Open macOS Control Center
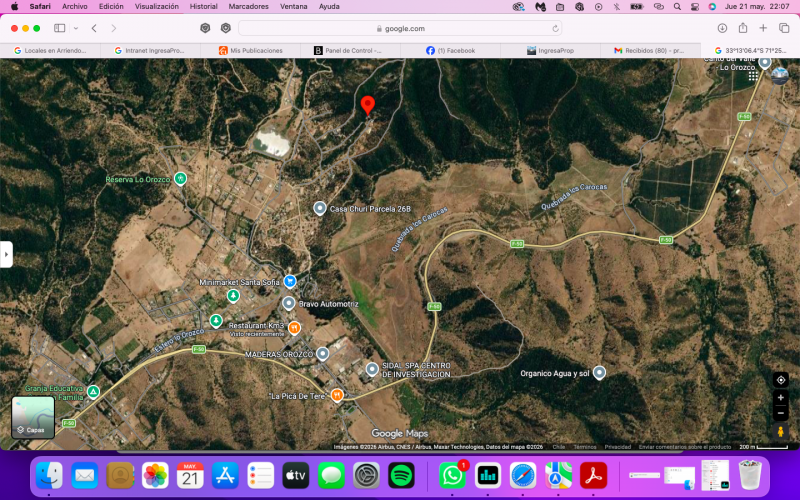The height and width of the screenshot is (500, 800). pyautogui.click(x=695, y=7)
